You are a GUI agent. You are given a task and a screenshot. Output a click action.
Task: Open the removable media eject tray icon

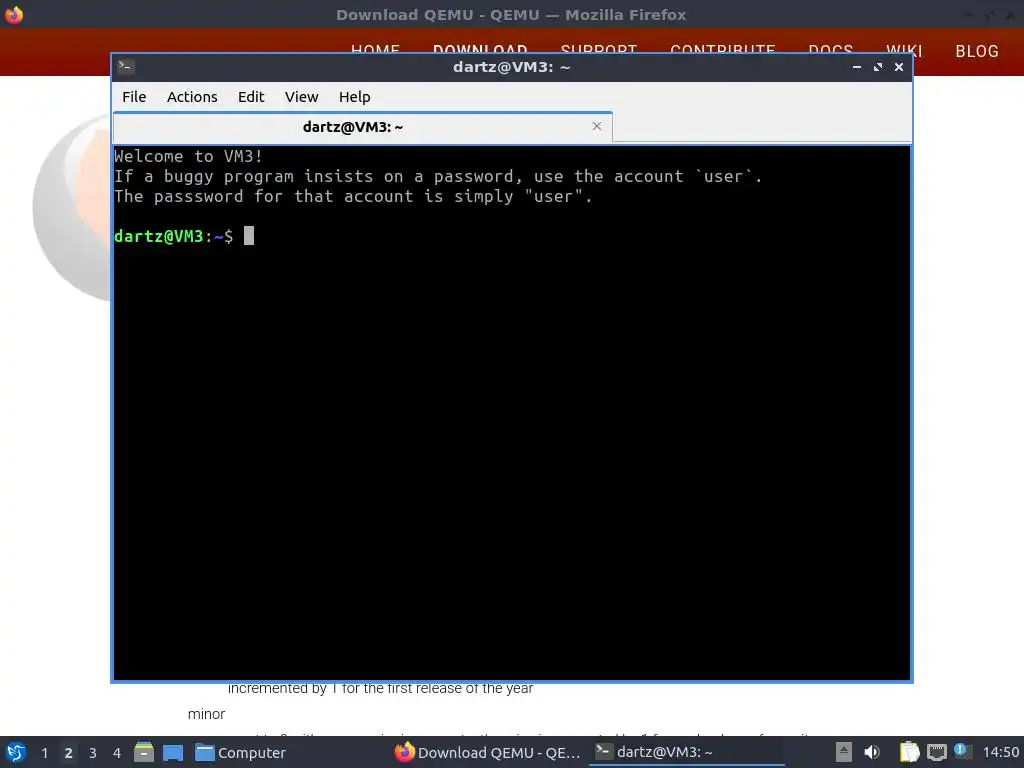[843, 752]
